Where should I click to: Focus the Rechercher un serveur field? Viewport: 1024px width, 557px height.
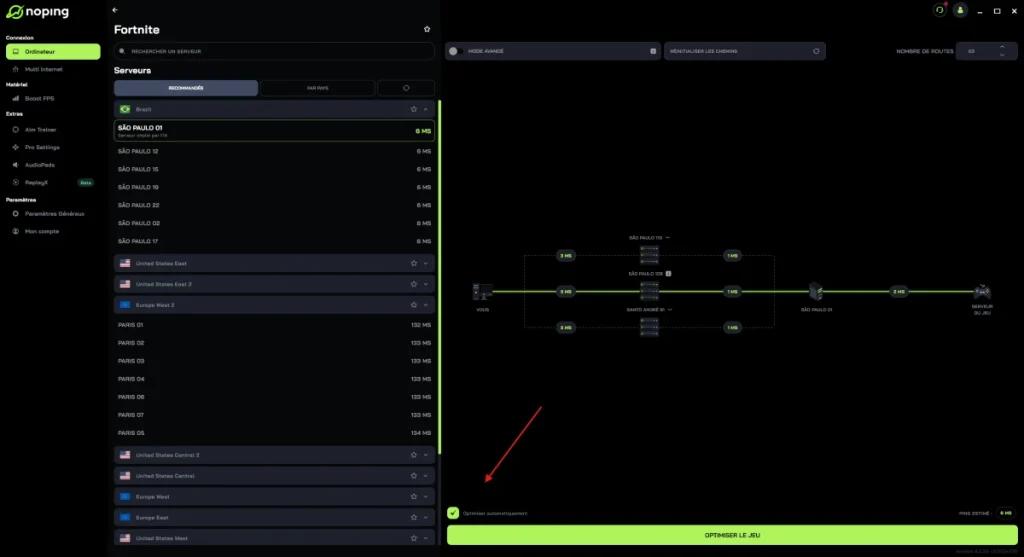(x=274, y=51)
